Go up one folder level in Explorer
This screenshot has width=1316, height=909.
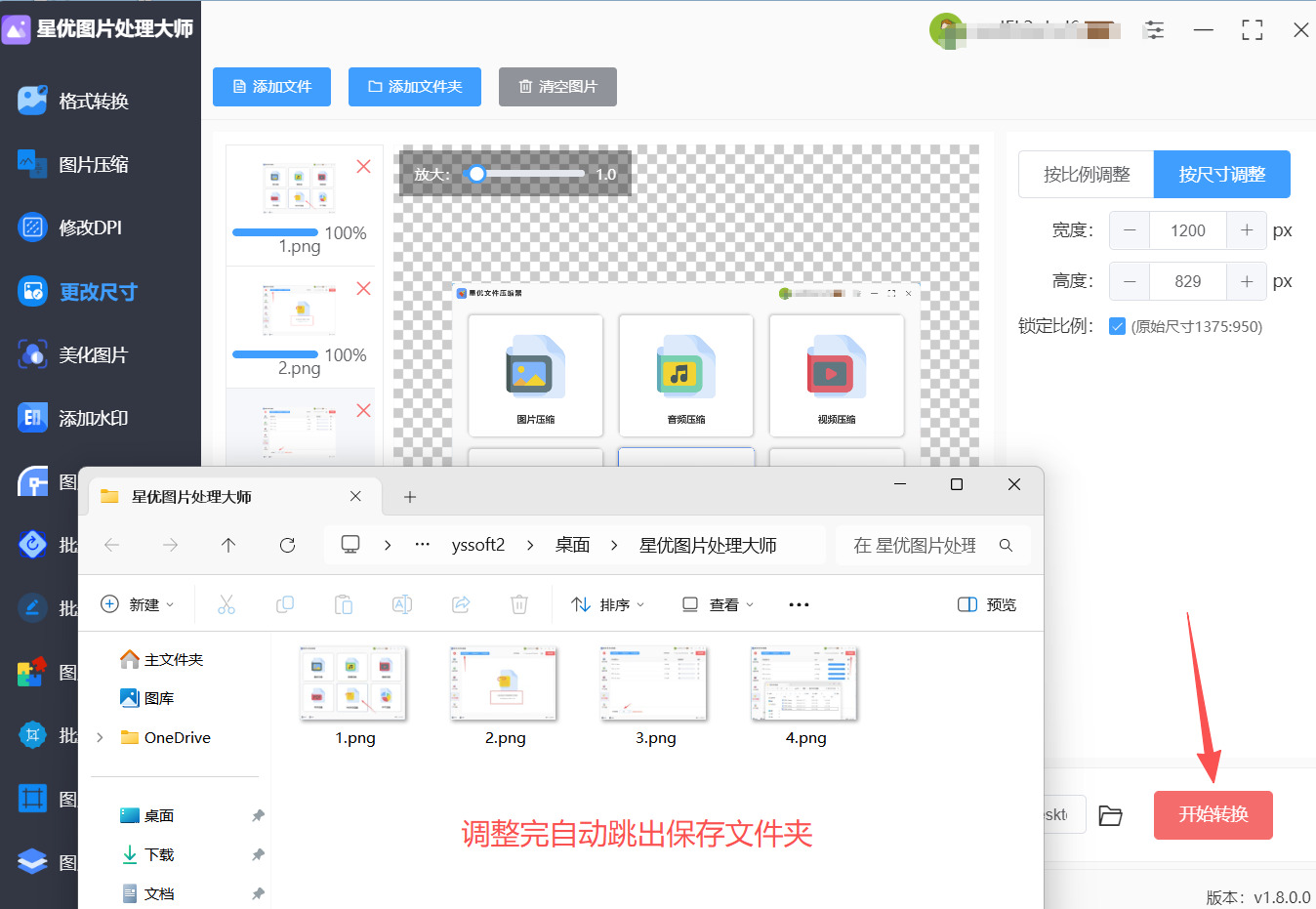pyautogui.click(x=228, y=545)
